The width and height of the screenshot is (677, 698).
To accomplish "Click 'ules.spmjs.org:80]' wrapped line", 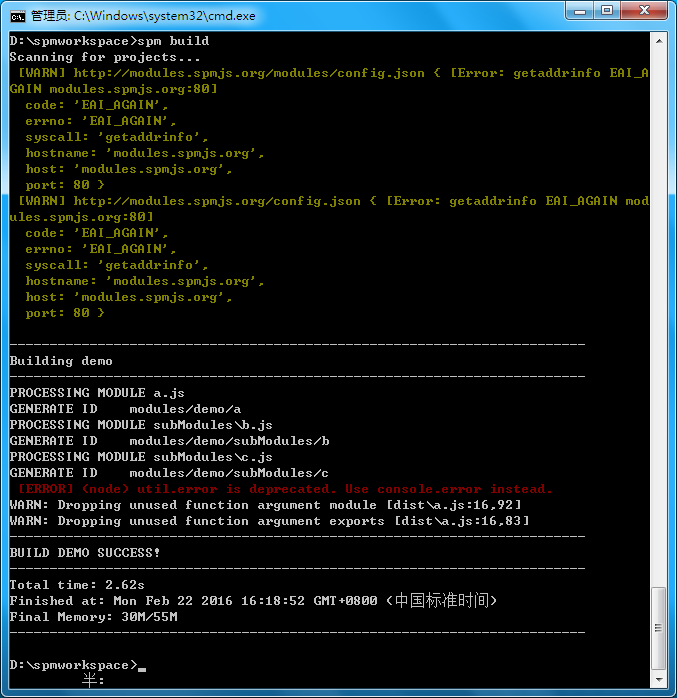I will click(x=81, y=217).
